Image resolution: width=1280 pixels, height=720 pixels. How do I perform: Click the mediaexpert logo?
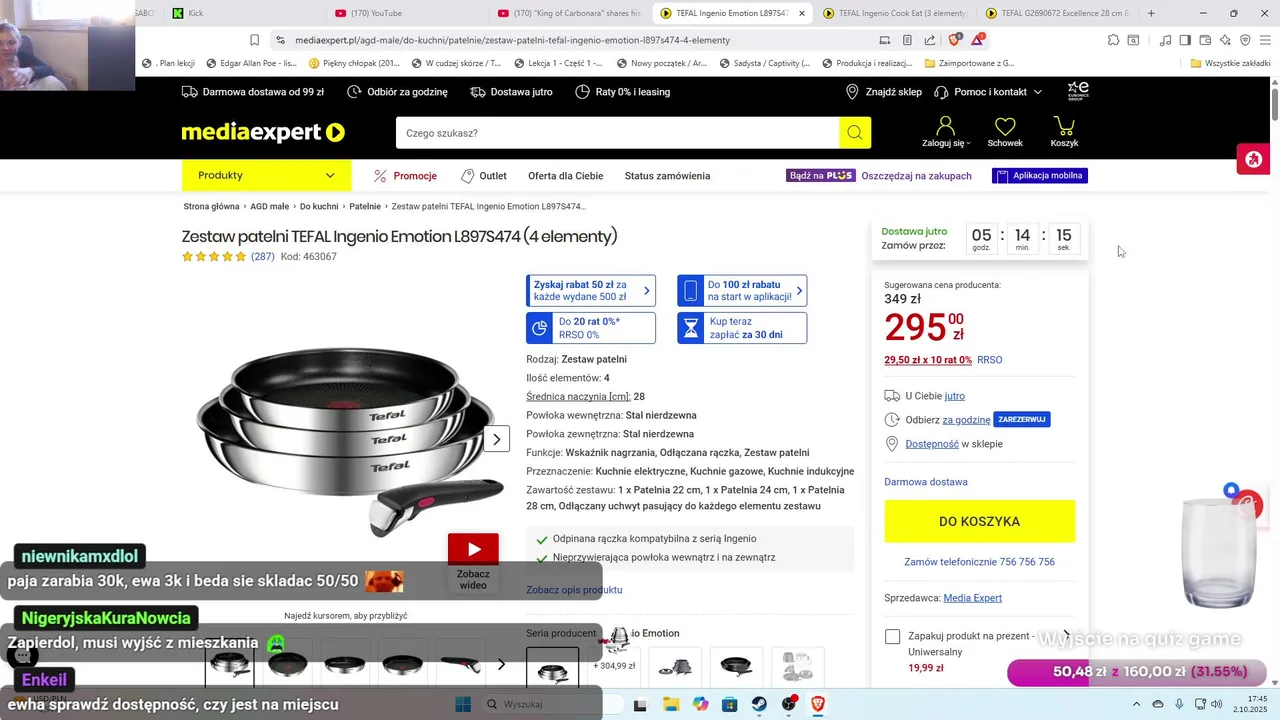pos(263,132)
